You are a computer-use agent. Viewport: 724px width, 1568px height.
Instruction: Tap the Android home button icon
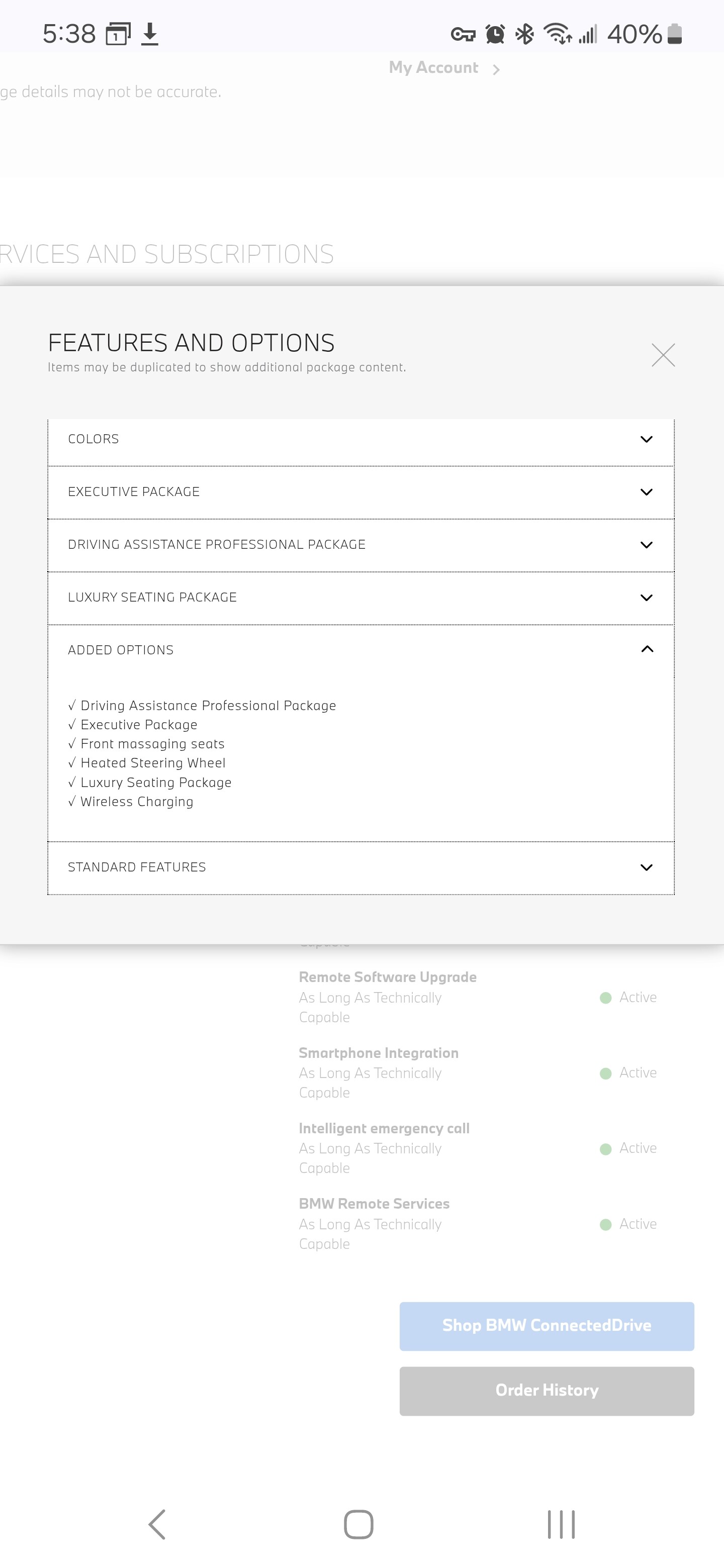pyautogui.click(x=358, y=1524)
